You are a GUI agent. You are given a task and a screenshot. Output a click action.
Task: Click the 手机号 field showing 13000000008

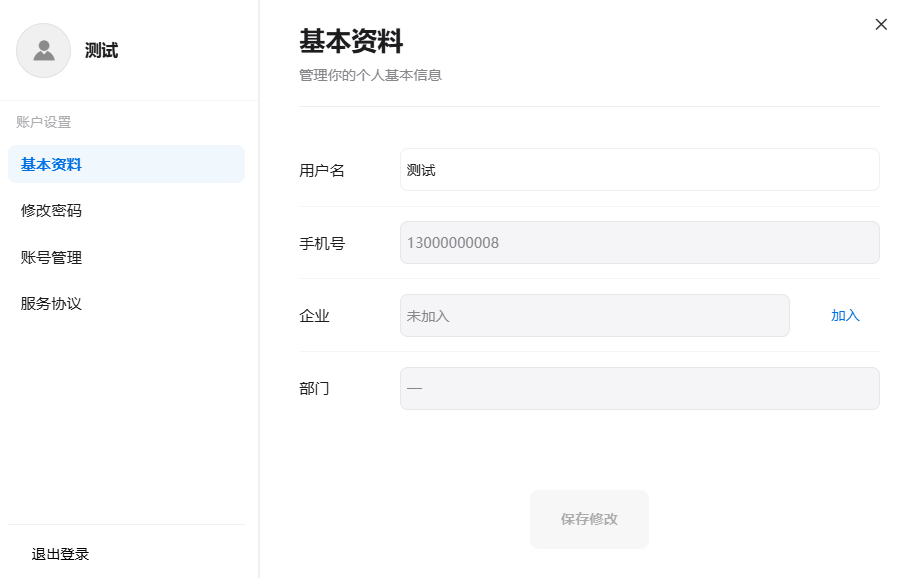(x=640, y=242)
